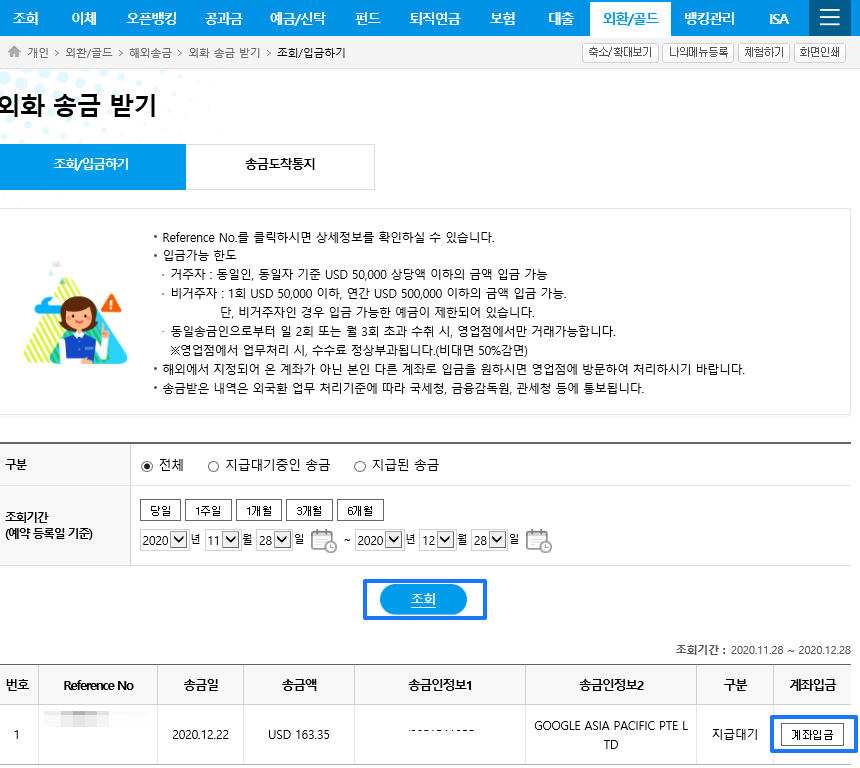Click the 계좌입금 button for the GOOGLE remittance
The image size is (860, 768).
pos(811,734)
